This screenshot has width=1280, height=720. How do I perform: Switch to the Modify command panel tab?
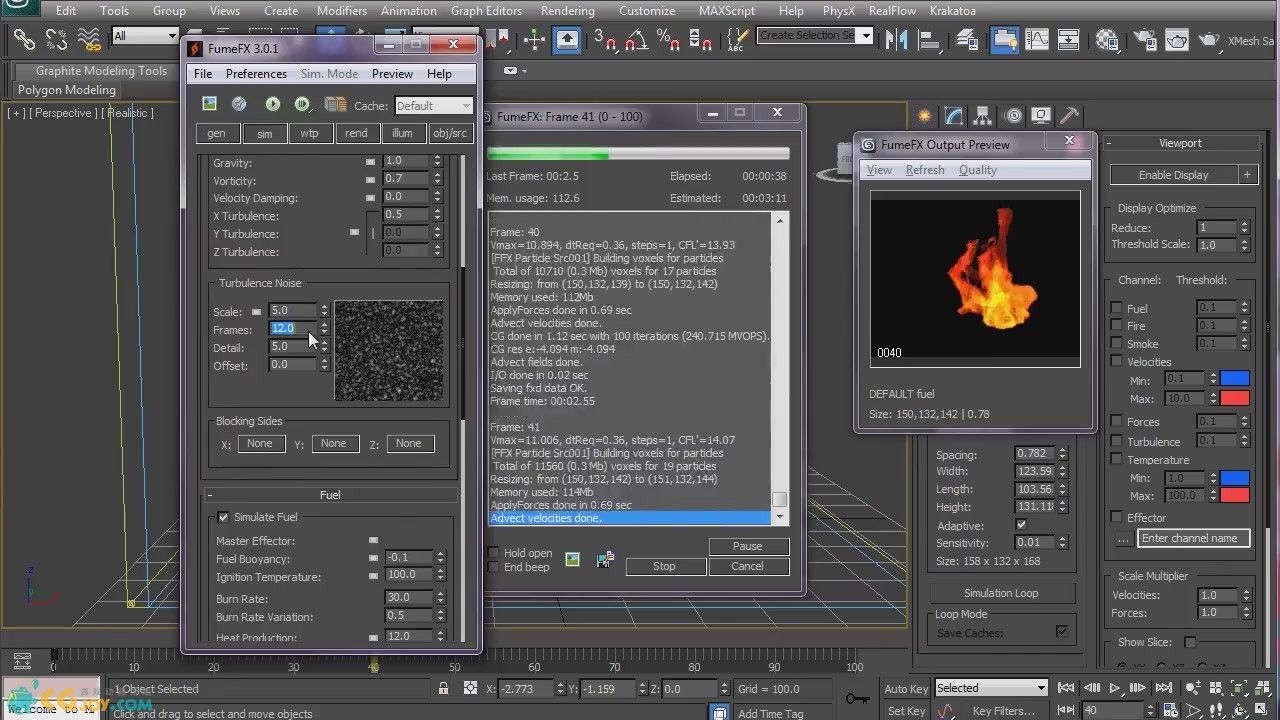tap(954, 115)
